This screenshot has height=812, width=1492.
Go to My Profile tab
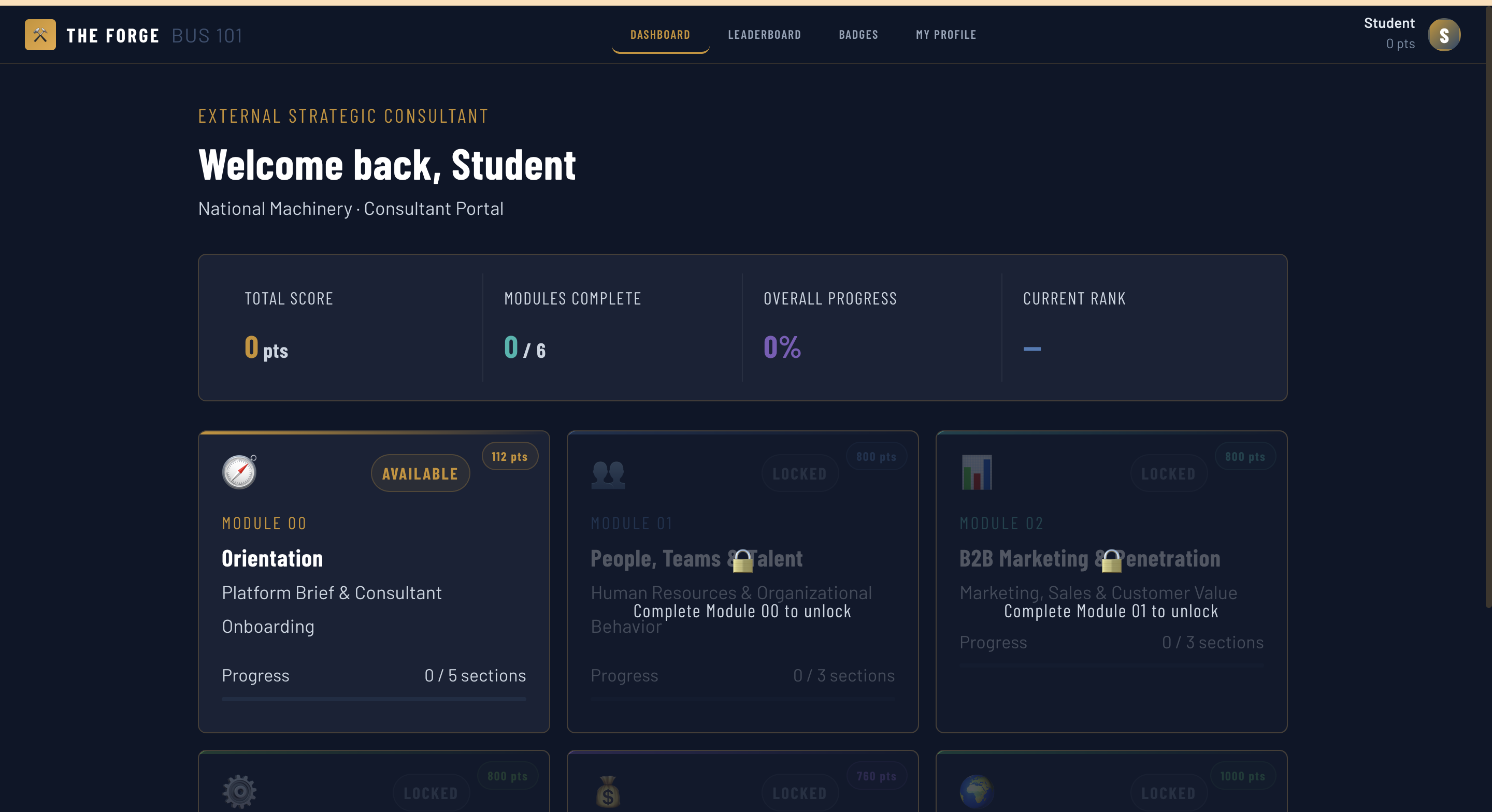coord(945,35)
